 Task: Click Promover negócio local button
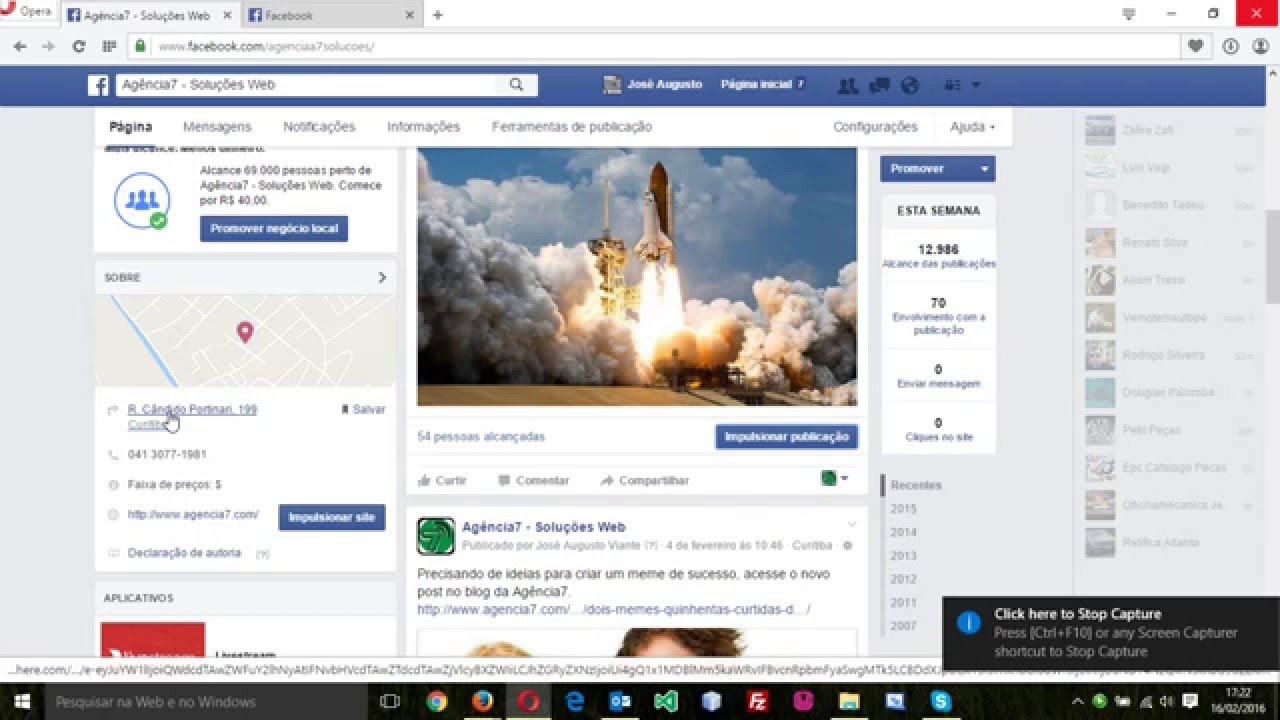274,229
